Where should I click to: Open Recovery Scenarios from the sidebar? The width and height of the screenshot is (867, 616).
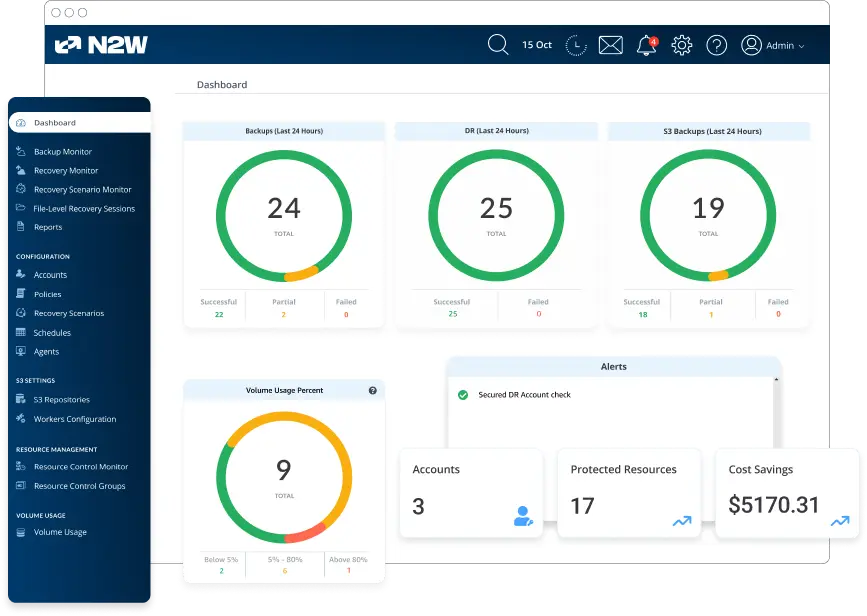click(x=68, y=313)
